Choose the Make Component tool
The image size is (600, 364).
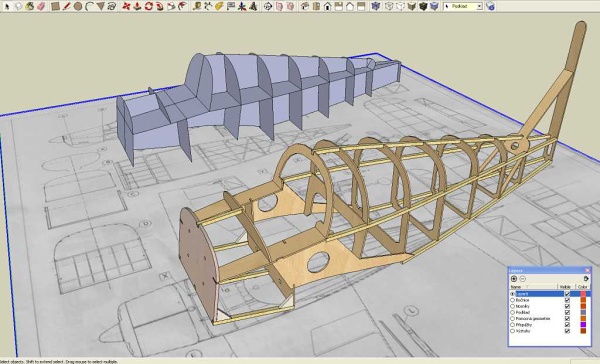click(x=19, y=6)
